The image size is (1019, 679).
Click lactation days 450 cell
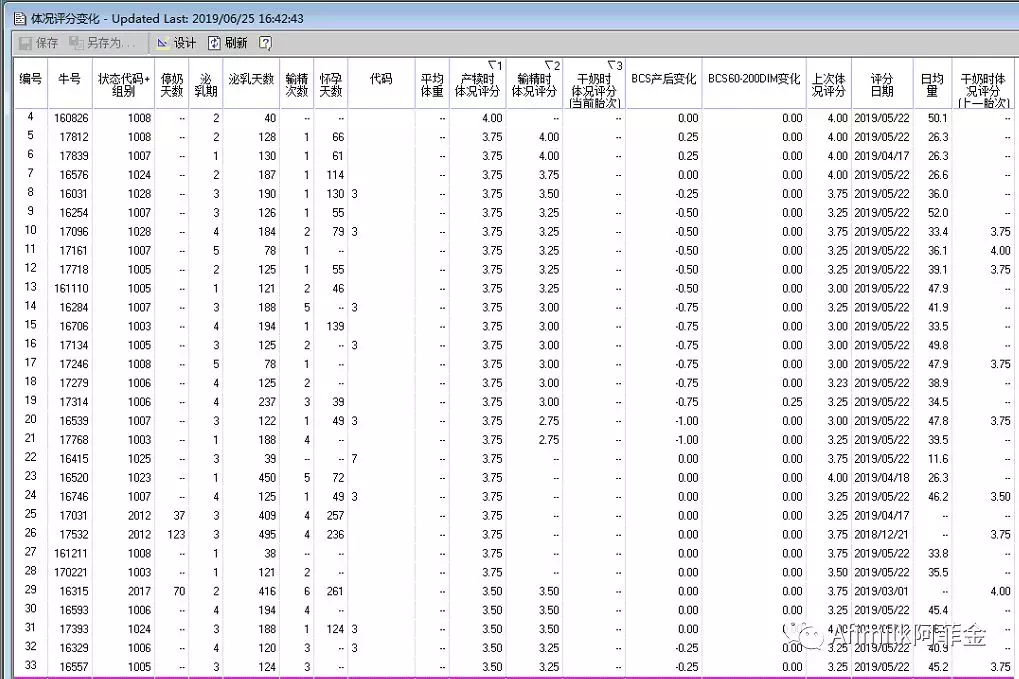(266, 478)
